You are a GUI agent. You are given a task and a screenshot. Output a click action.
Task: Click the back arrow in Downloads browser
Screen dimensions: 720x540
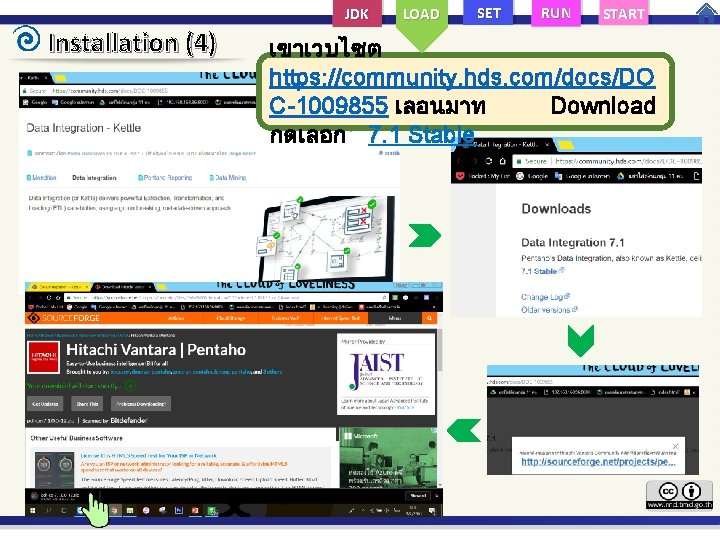460,161
